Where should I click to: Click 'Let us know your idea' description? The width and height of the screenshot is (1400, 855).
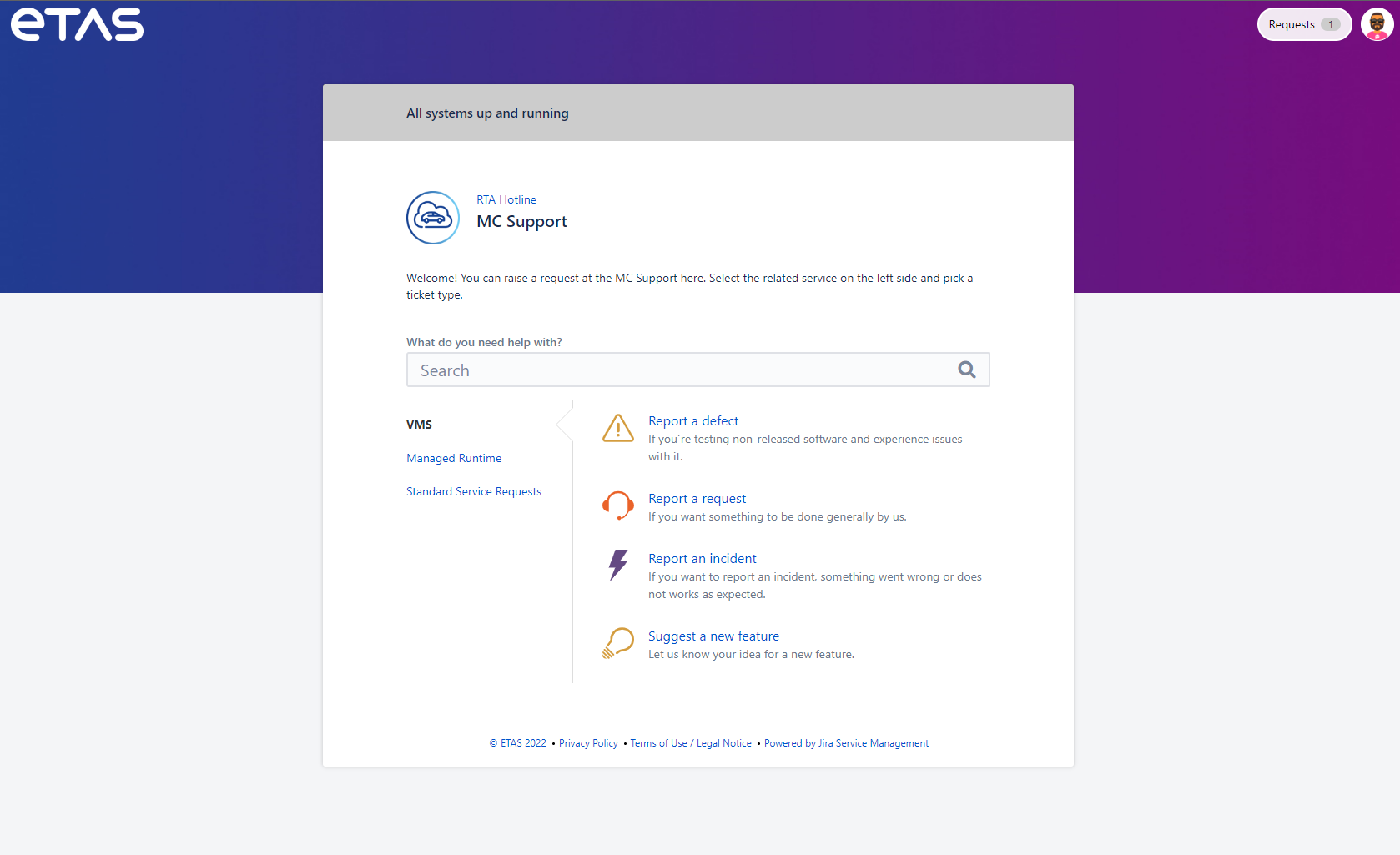(751, 655)
